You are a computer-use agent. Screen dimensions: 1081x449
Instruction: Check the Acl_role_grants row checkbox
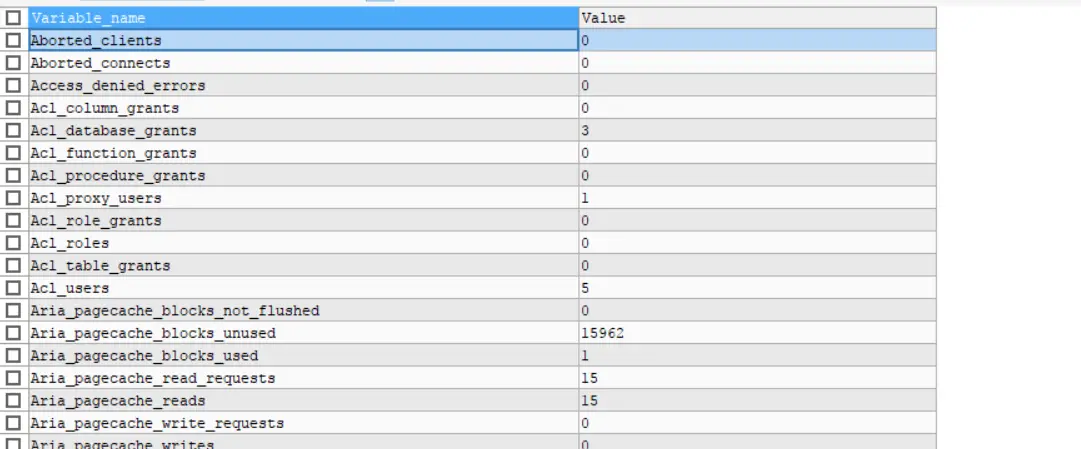pos(13,221)
